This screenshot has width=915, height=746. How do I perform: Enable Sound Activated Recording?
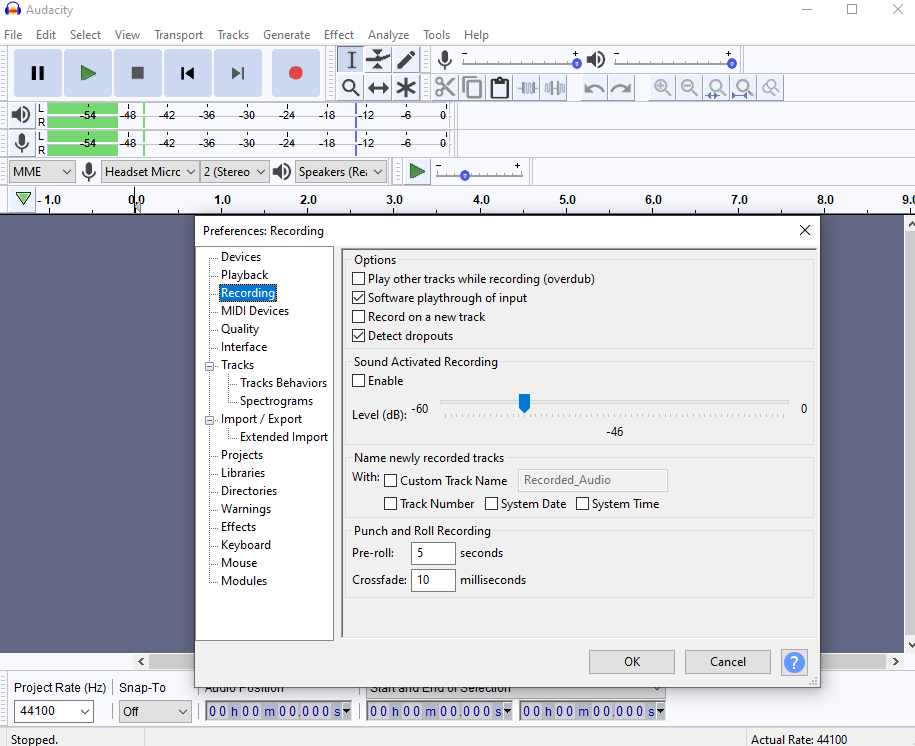pyautogui.click(x=357, y=380)
